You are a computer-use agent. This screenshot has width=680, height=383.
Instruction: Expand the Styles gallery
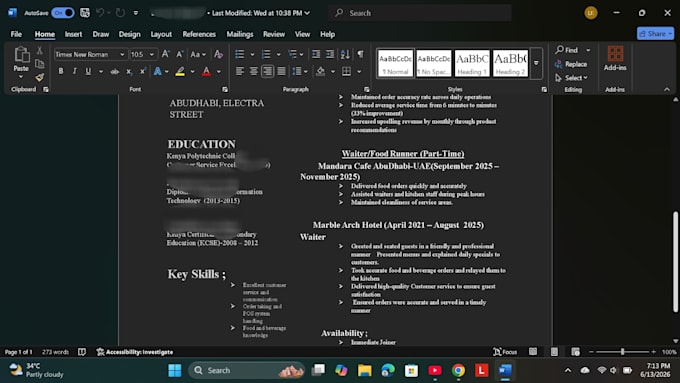(x=536, y=63)
